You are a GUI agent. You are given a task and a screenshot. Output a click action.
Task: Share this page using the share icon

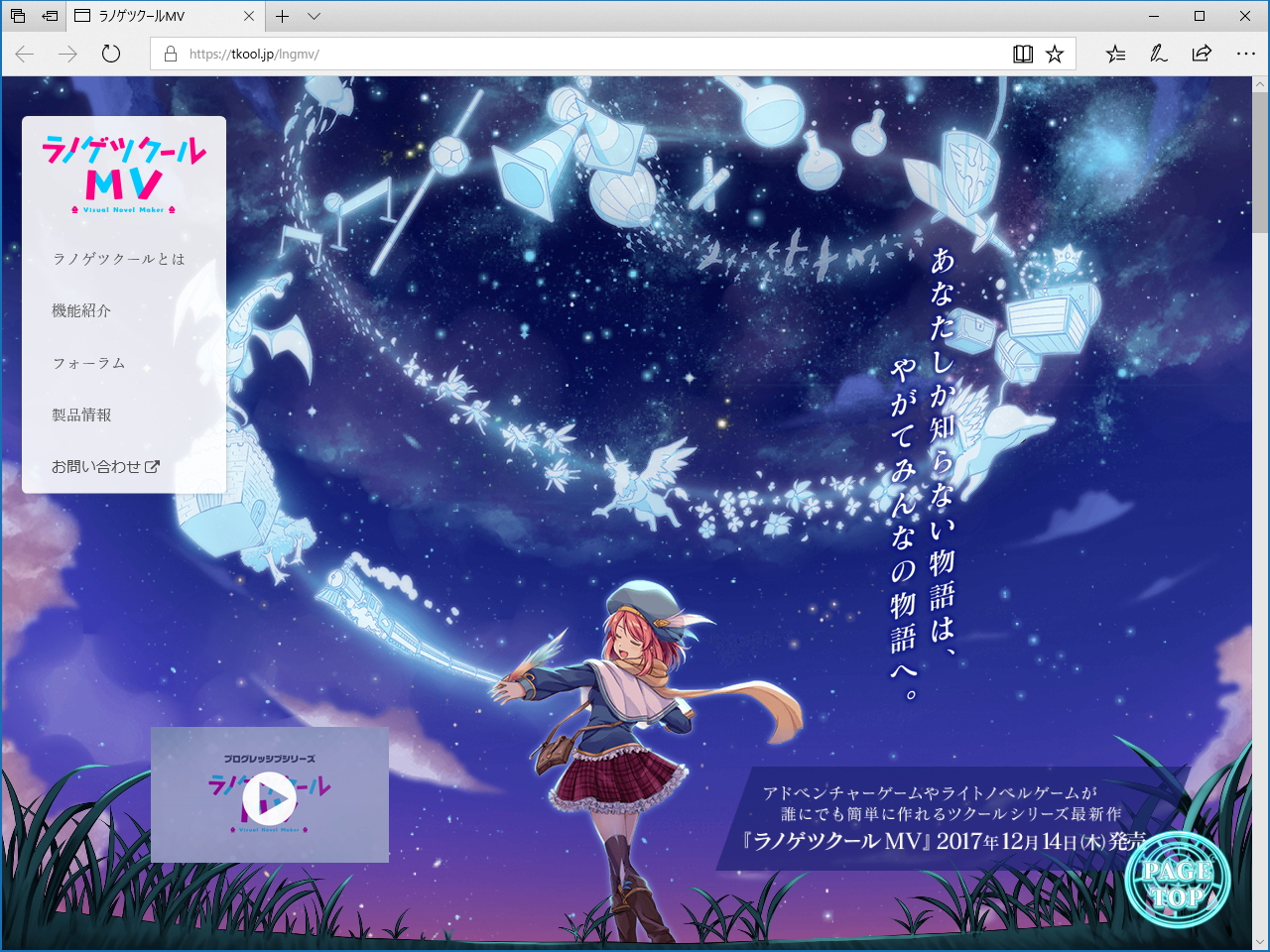pyautogui.click(x=1201, y=54)
